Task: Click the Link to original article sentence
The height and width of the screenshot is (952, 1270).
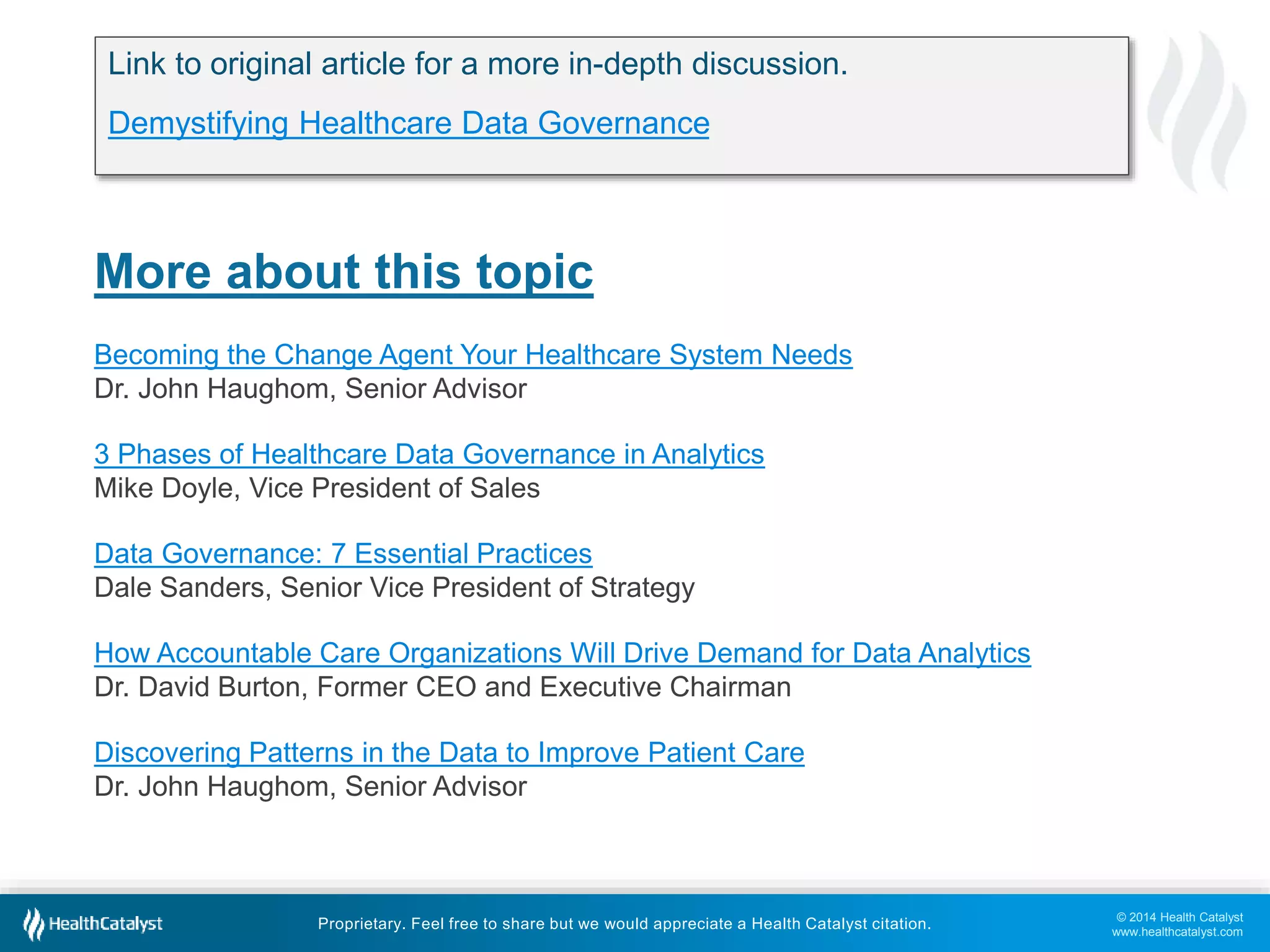Action: coord(477,64)
